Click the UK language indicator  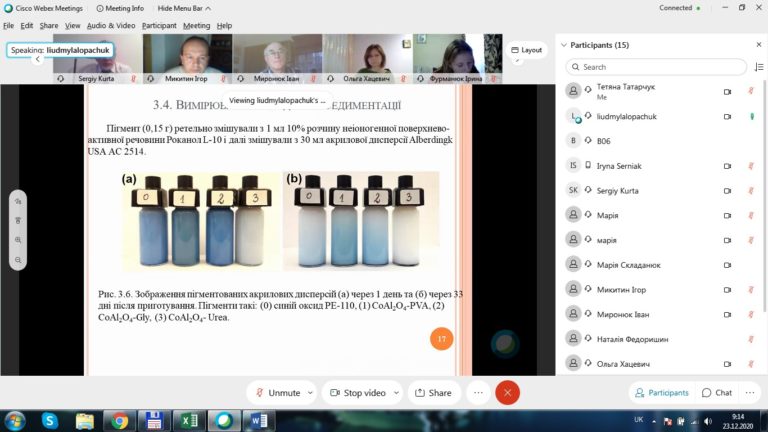coord(639,420)
